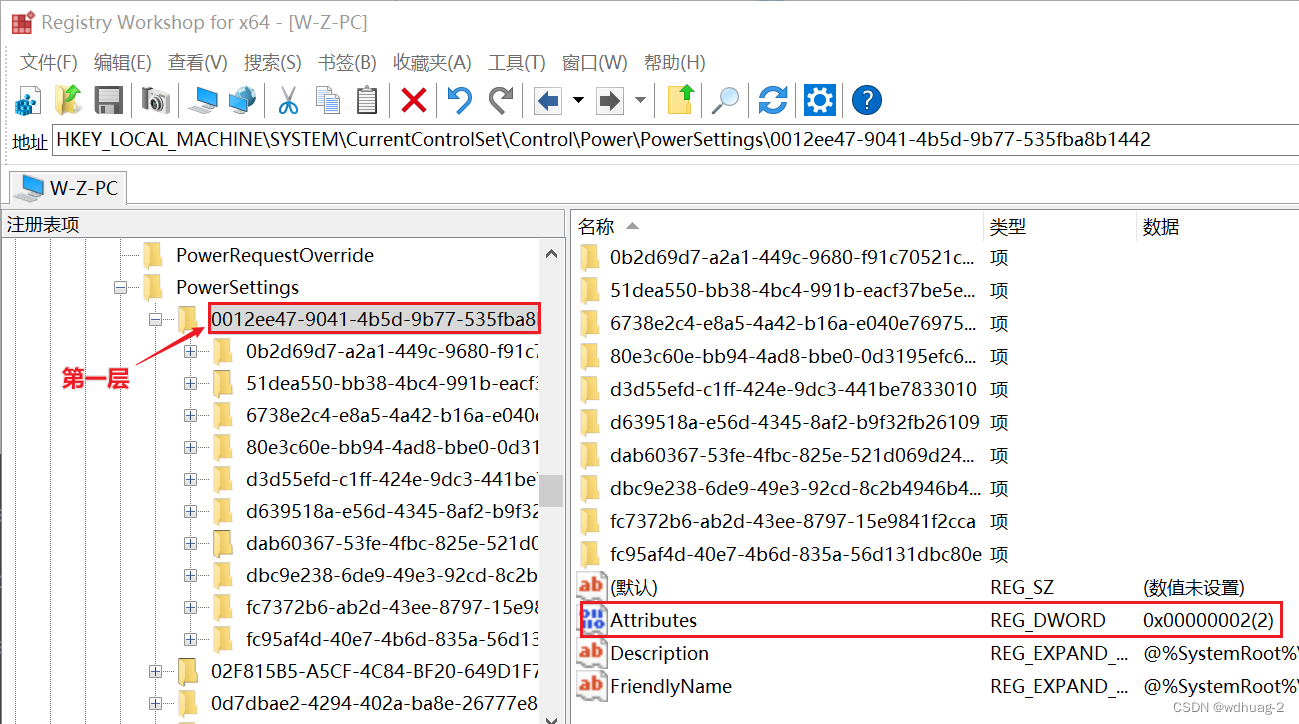Image resolution: width=1299 pixels, height=724 pixels.
Task: Click the blue help question mark icon
Action: (x=867, y=100)
